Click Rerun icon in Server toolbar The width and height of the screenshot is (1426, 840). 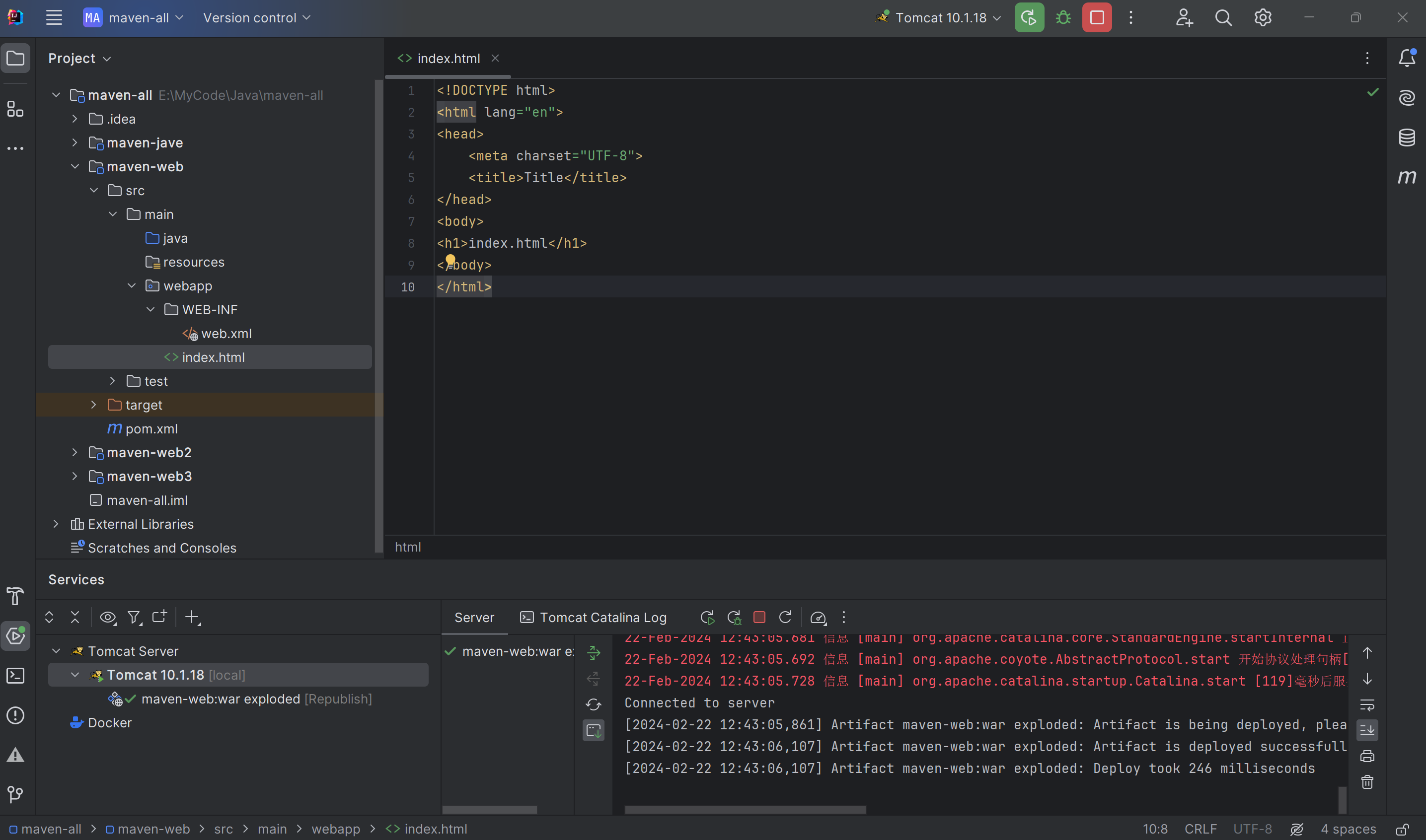click(707, 618)
